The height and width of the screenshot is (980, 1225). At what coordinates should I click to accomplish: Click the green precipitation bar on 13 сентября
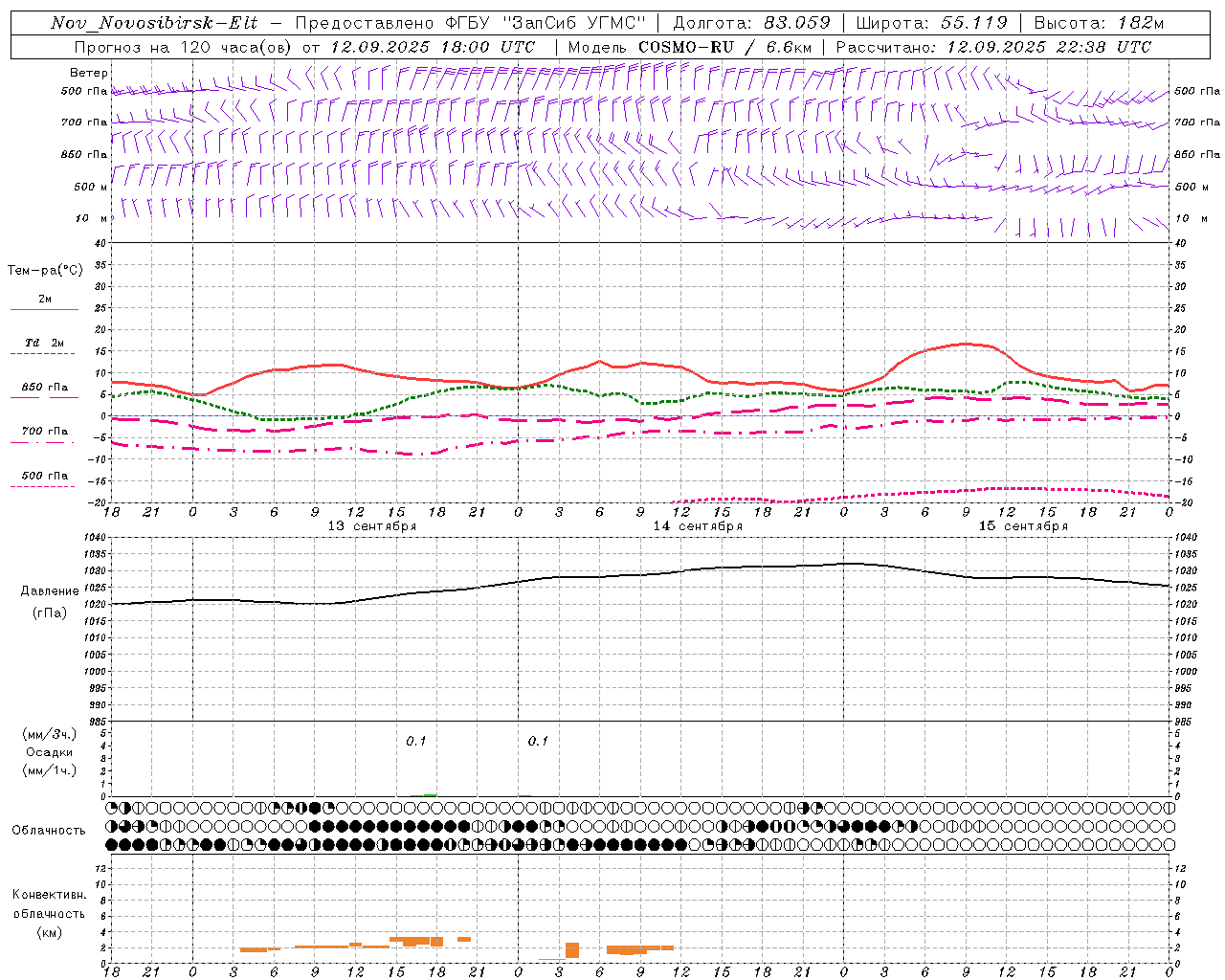point(431,794)
